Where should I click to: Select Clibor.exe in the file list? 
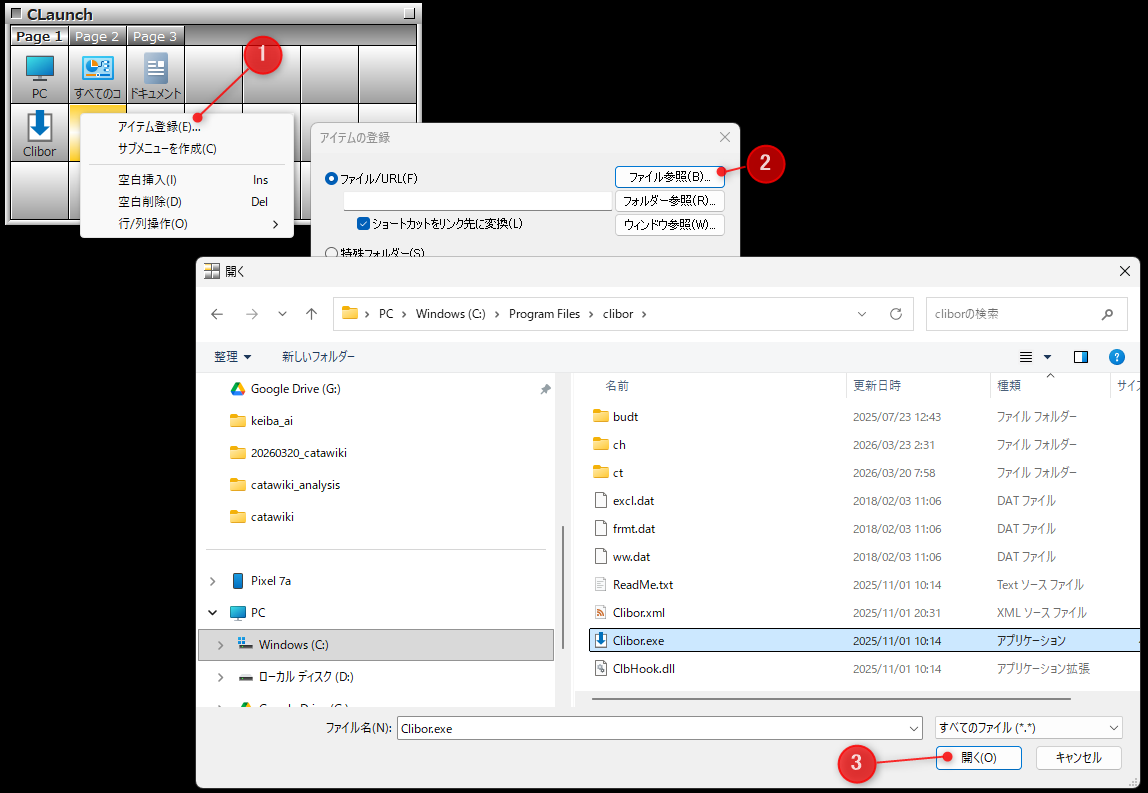click(639, 641)
